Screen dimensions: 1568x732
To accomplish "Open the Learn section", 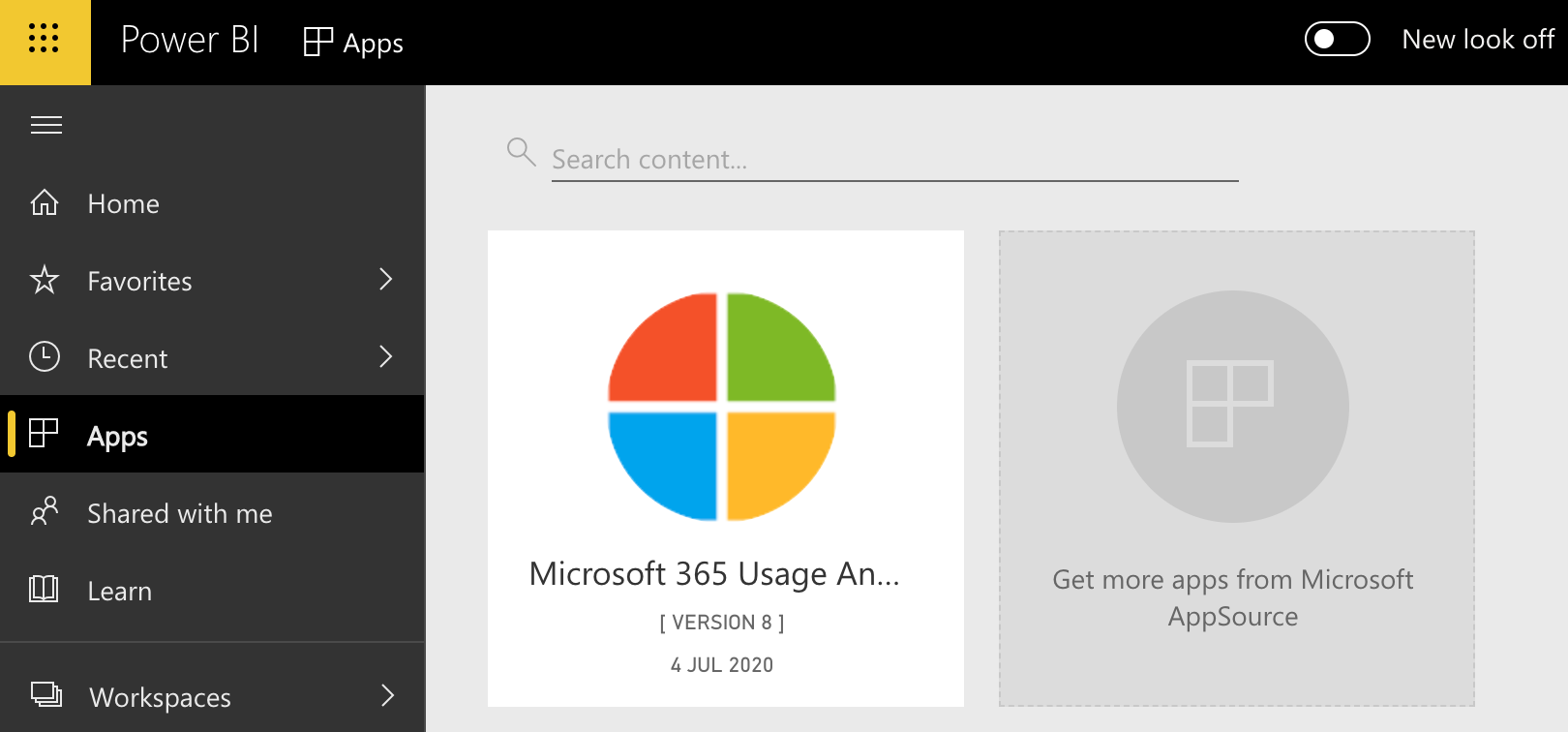I will tap(212, 590).
